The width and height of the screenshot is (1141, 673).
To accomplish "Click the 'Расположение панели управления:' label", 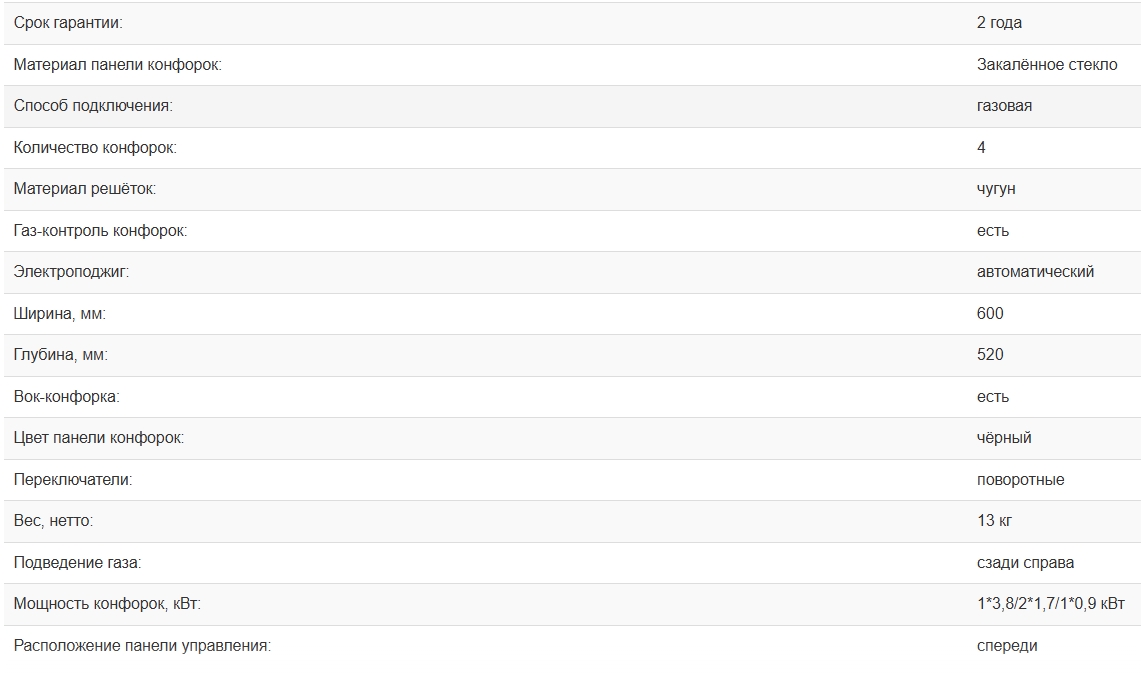I will click(142, 646).
